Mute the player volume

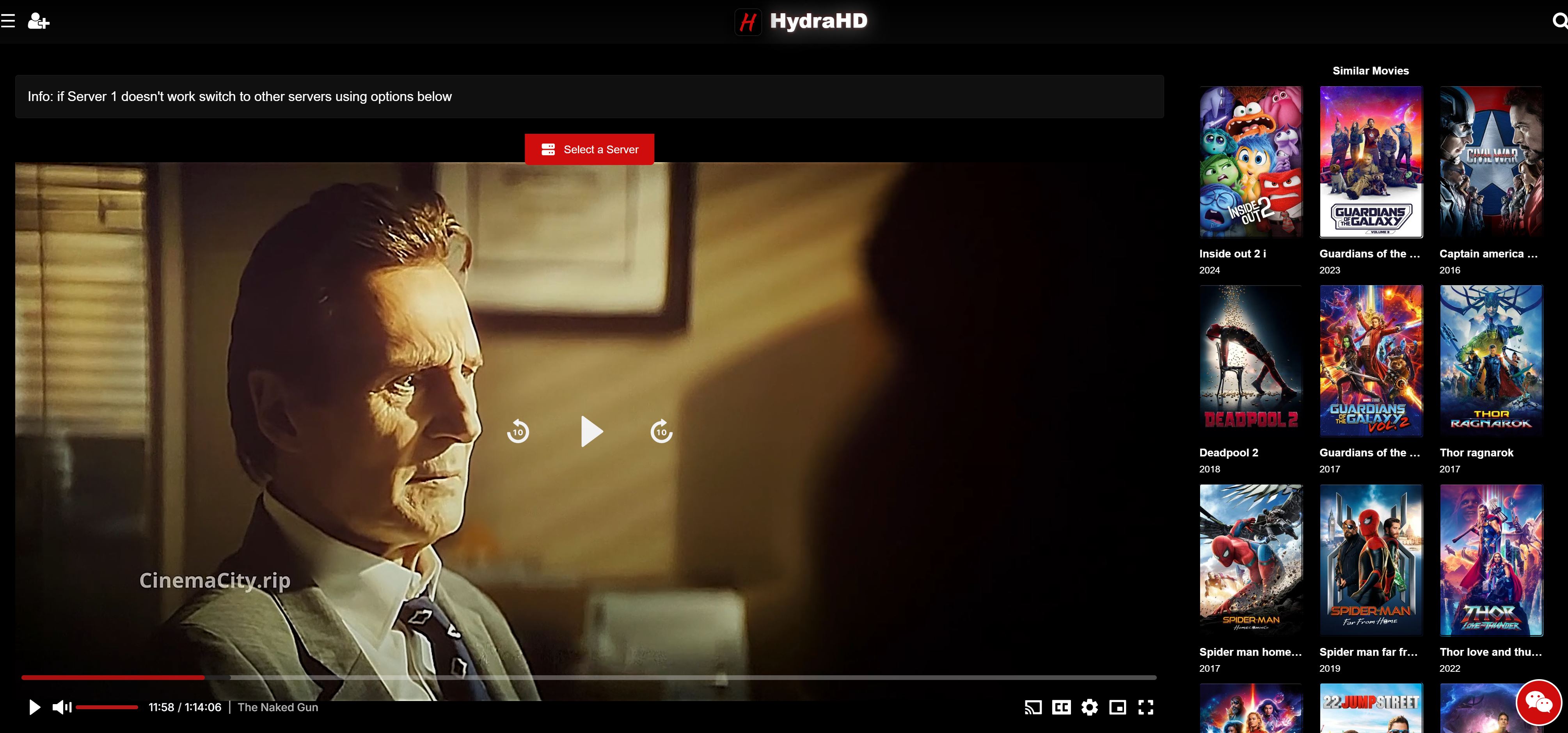point(62,707)
